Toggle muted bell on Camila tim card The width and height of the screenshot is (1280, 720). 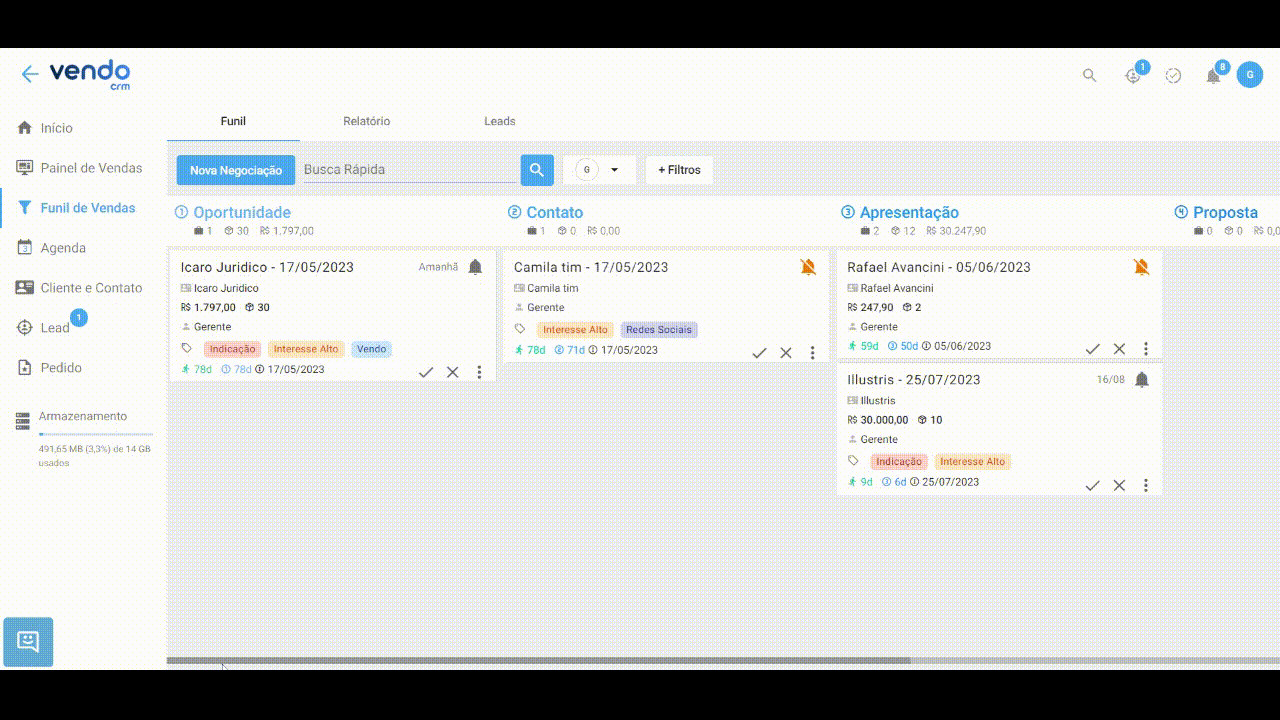(808, 267)
